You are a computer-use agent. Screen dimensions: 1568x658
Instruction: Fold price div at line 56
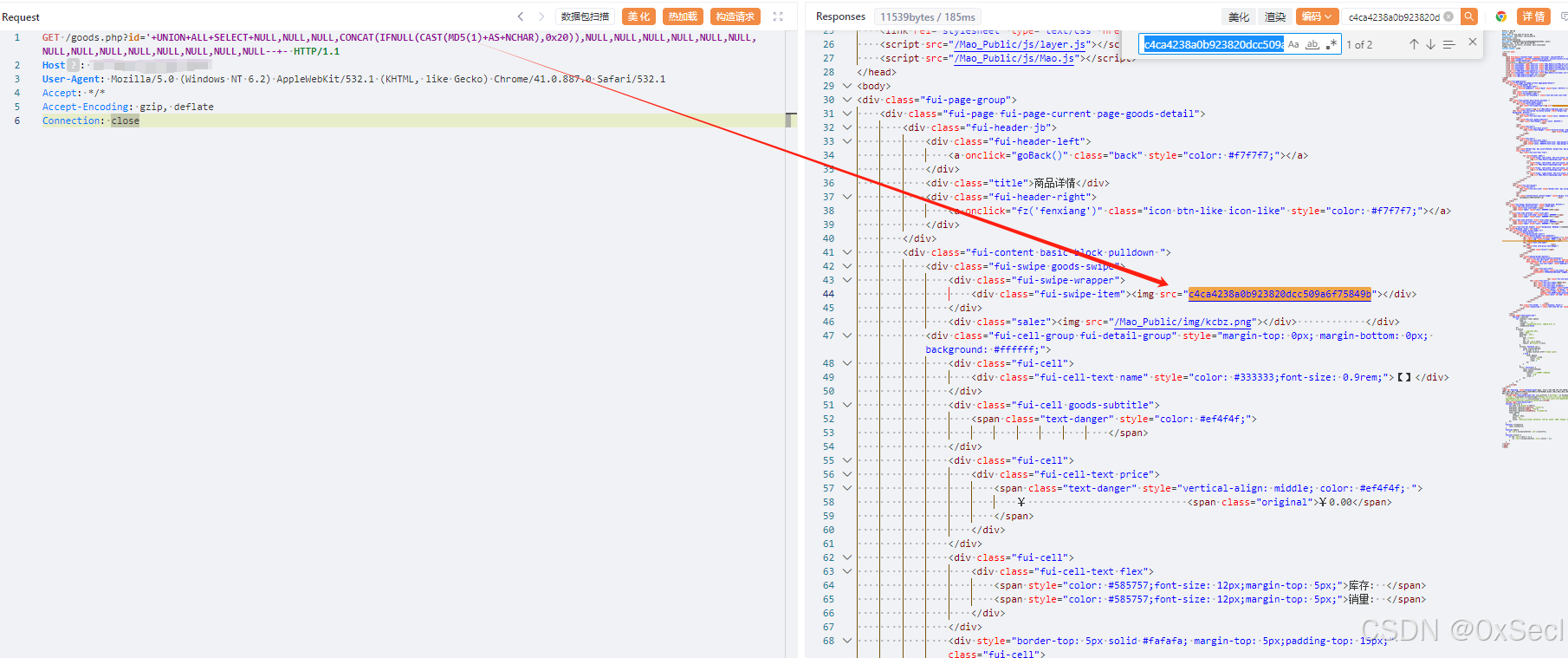(847, 474)
